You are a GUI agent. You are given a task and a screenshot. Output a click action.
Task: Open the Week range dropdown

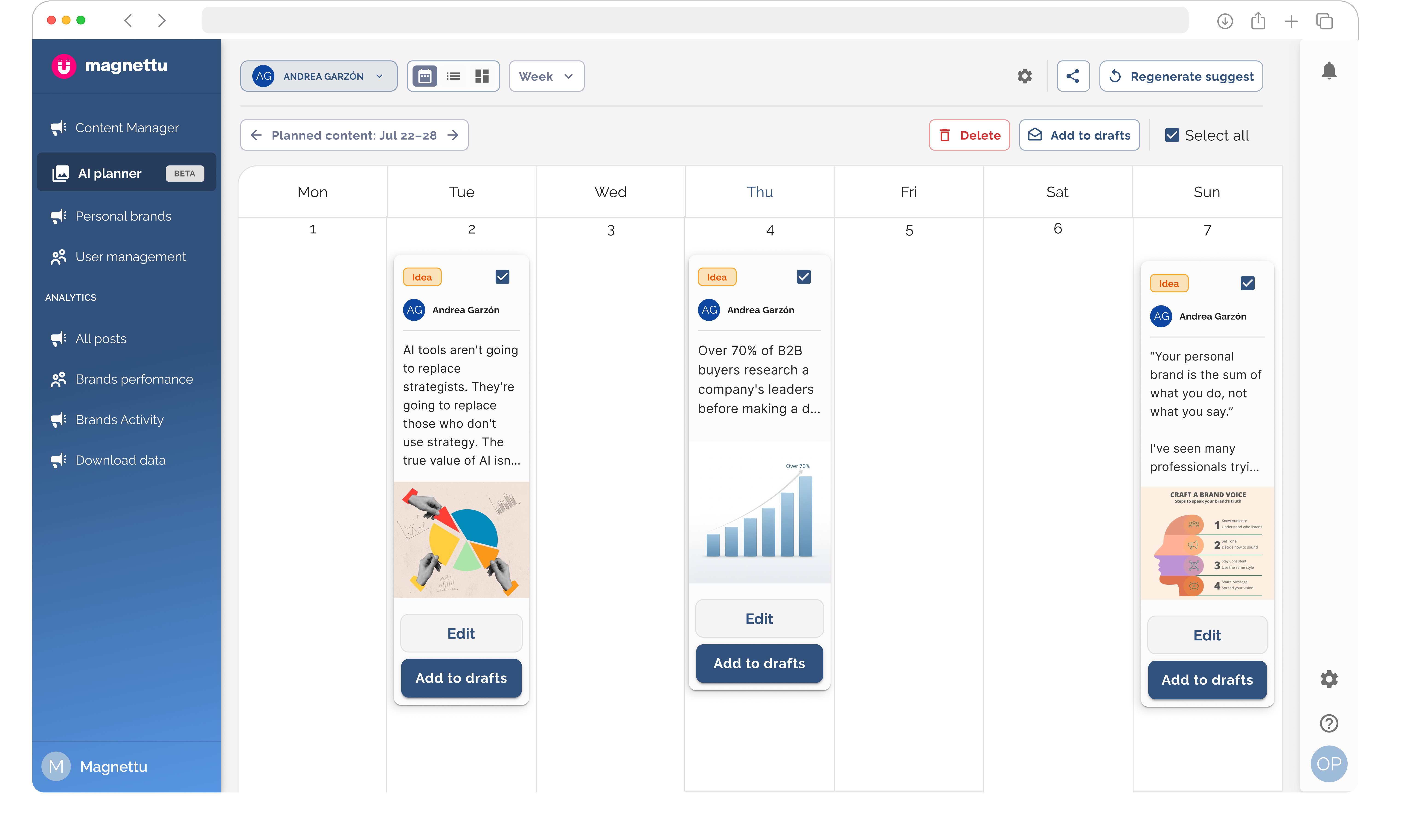546,76
